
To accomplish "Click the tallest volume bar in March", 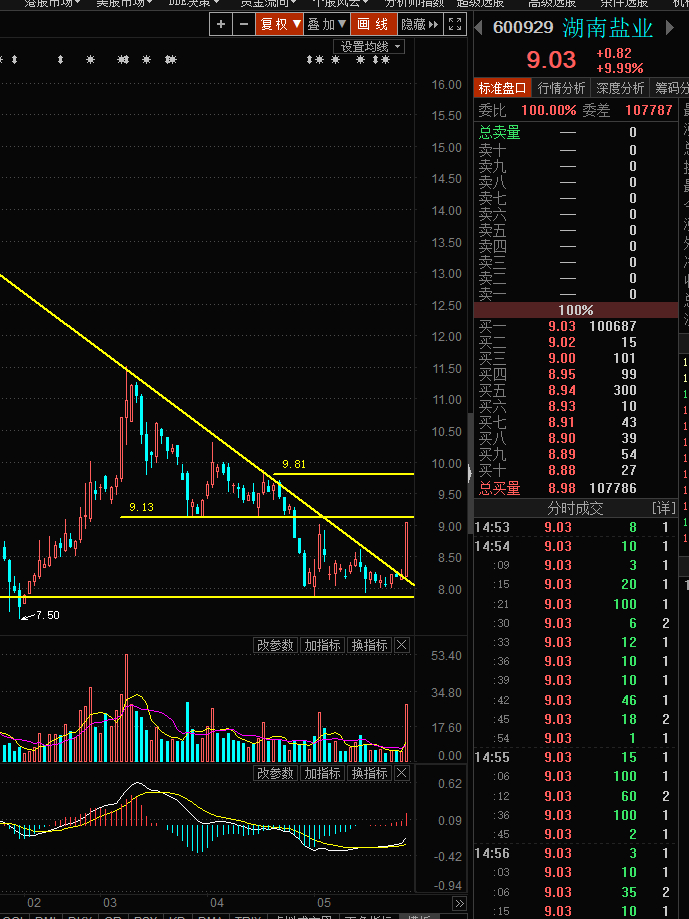I will coord(126,708).
